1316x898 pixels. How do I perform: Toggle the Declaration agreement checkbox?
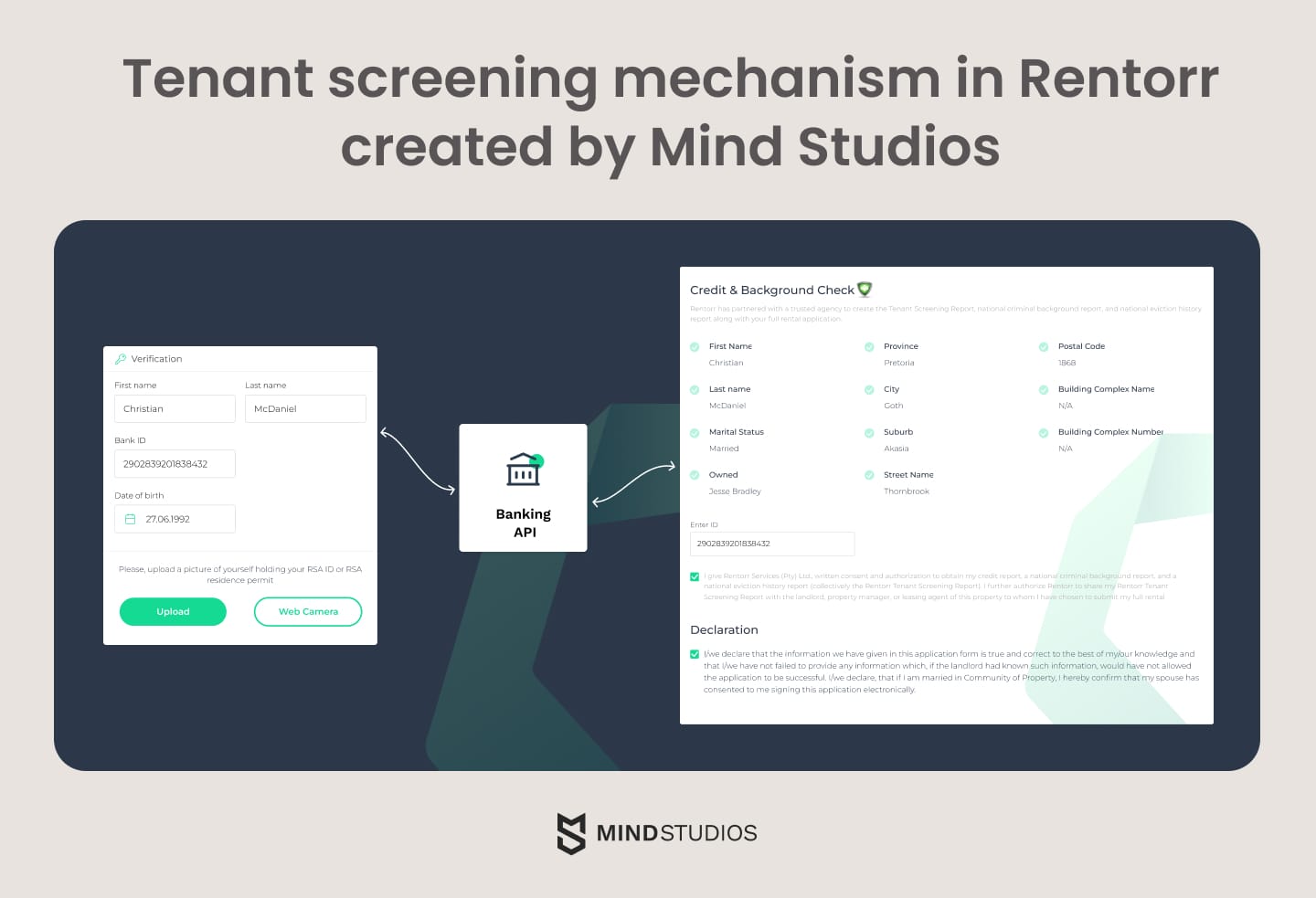tap(695, 654)
